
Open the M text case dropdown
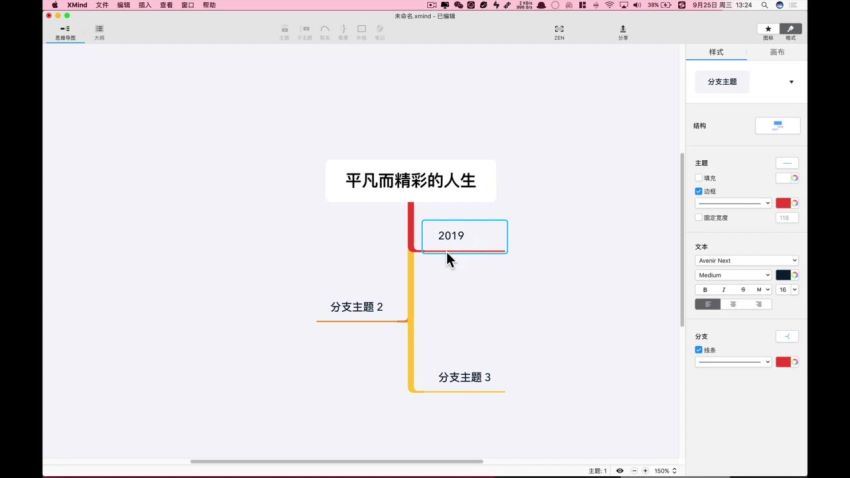coord(762,290)
